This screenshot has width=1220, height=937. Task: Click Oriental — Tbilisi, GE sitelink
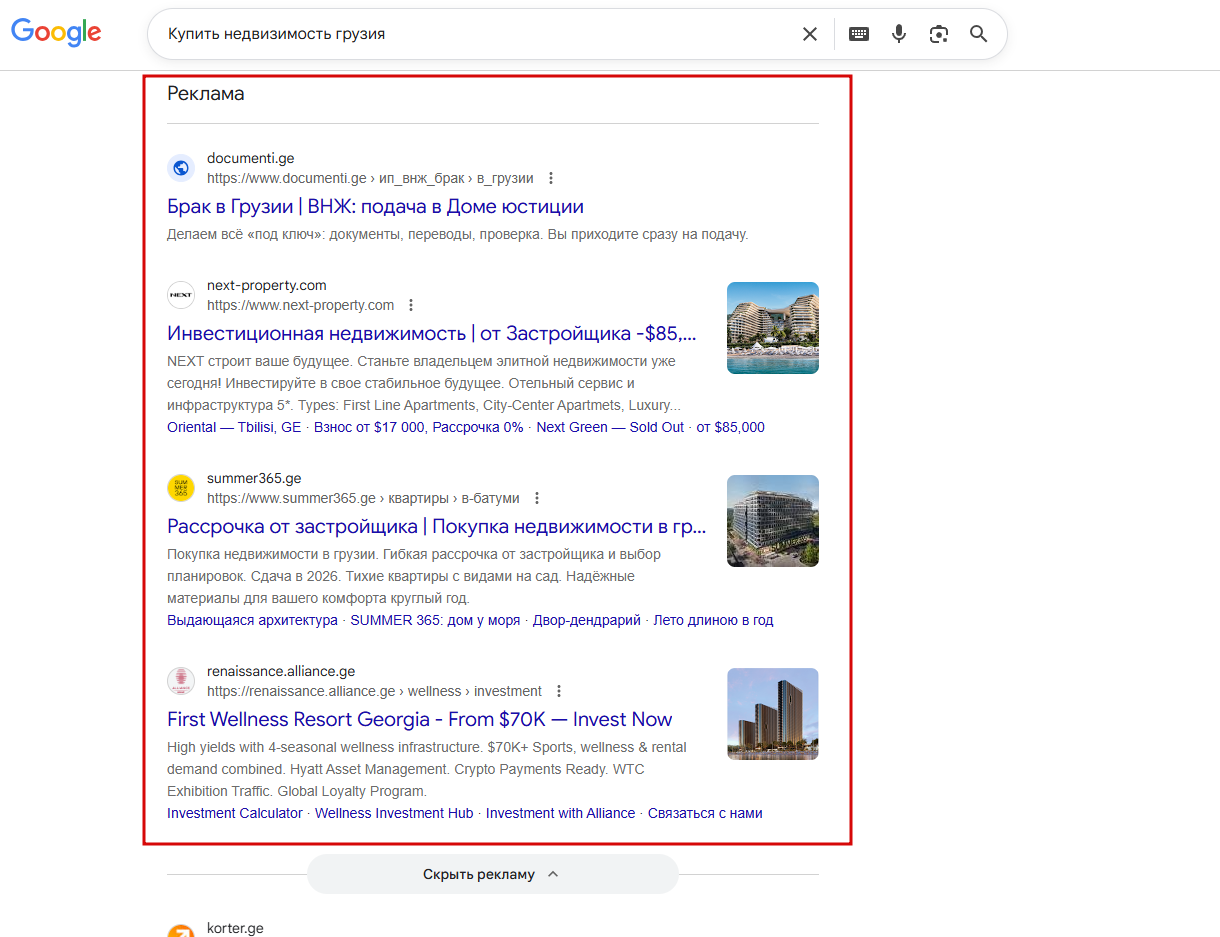coord(234,427)
